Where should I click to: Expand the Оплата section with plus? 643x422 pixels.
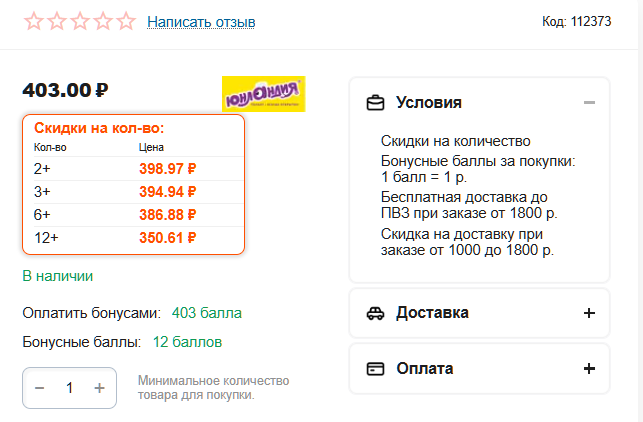point(589,369)
